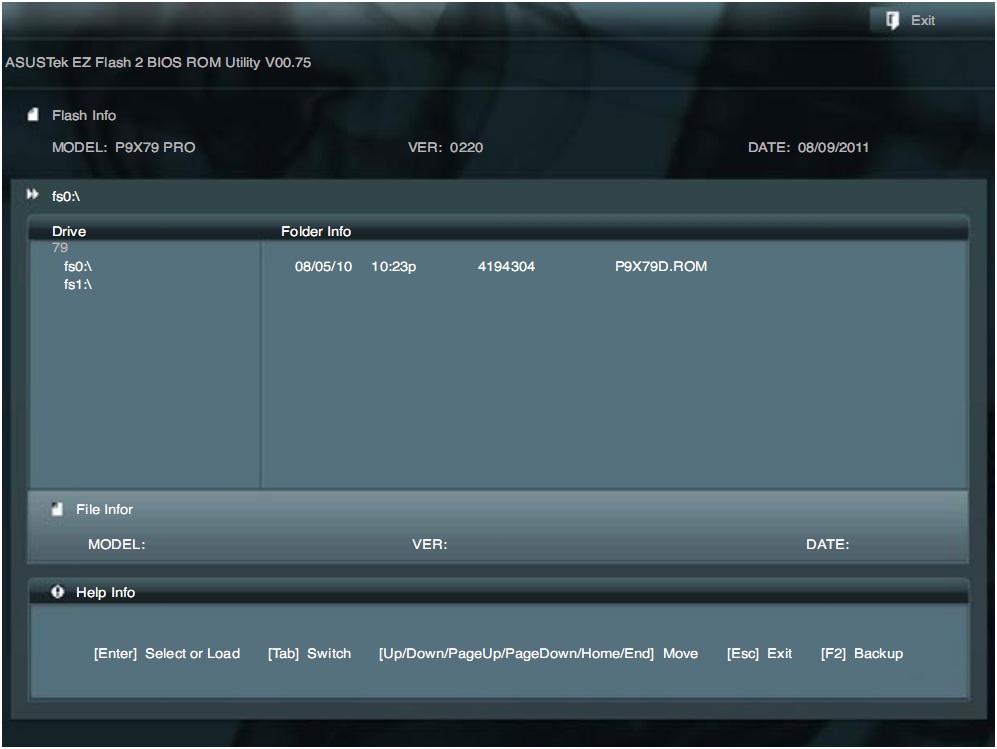Select the fs0:\ drive
This screenshot has height=749, width=997.
(78, 266)
